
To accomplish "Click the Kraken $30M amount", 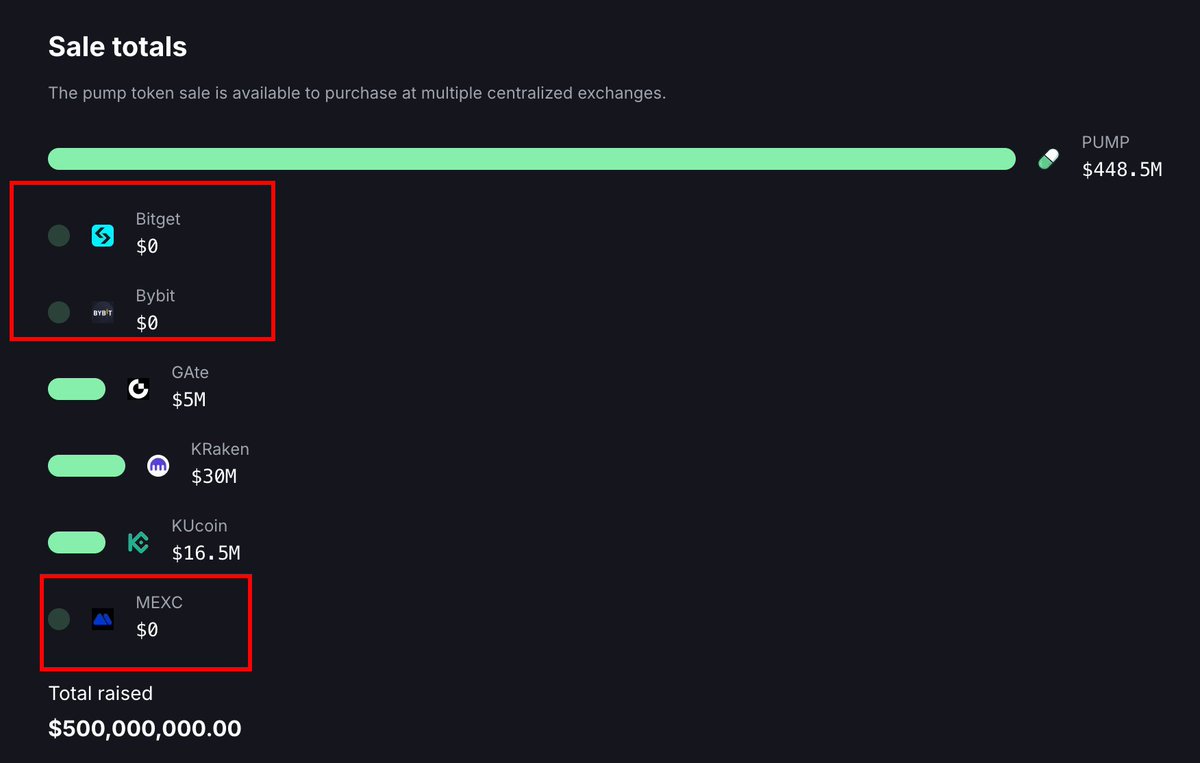I will pos(214,477).
